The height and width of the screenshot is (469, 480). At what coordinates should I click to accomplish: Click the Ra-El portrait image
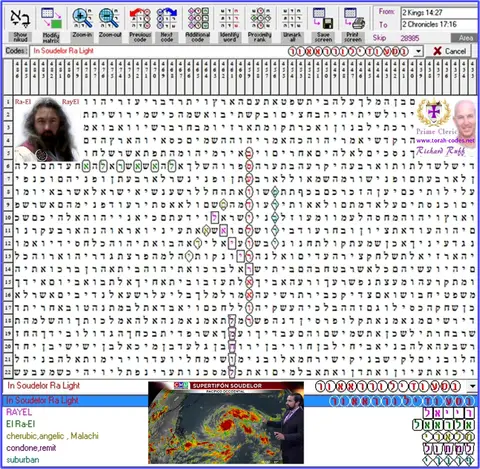[47, 129]
